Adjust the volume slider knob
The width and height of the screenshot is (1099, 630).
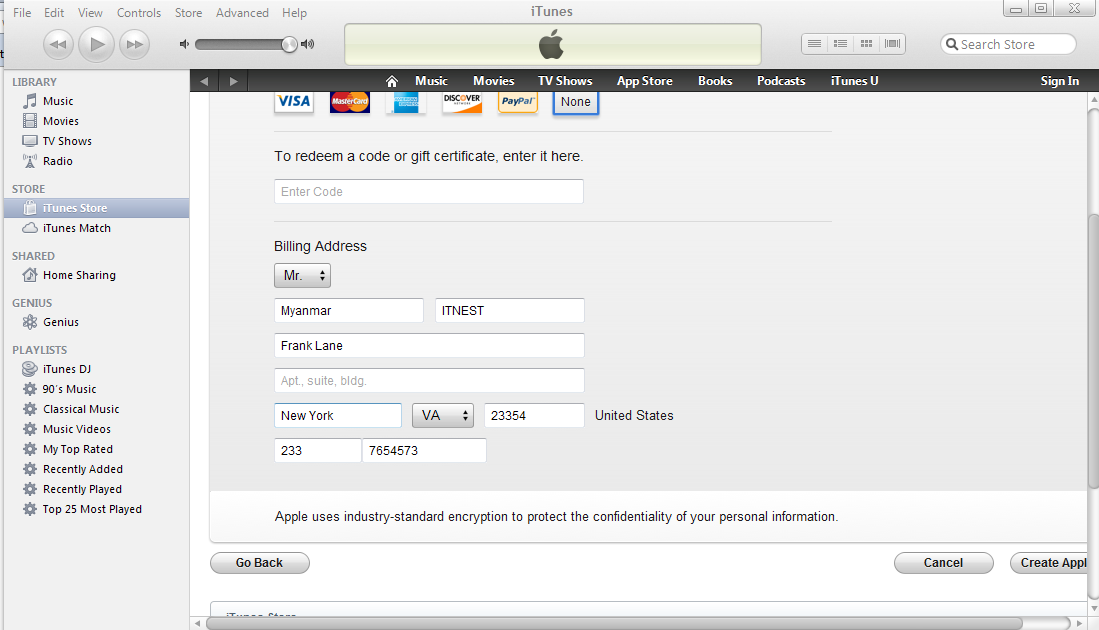pyautogui.click(x=289, y=44)
